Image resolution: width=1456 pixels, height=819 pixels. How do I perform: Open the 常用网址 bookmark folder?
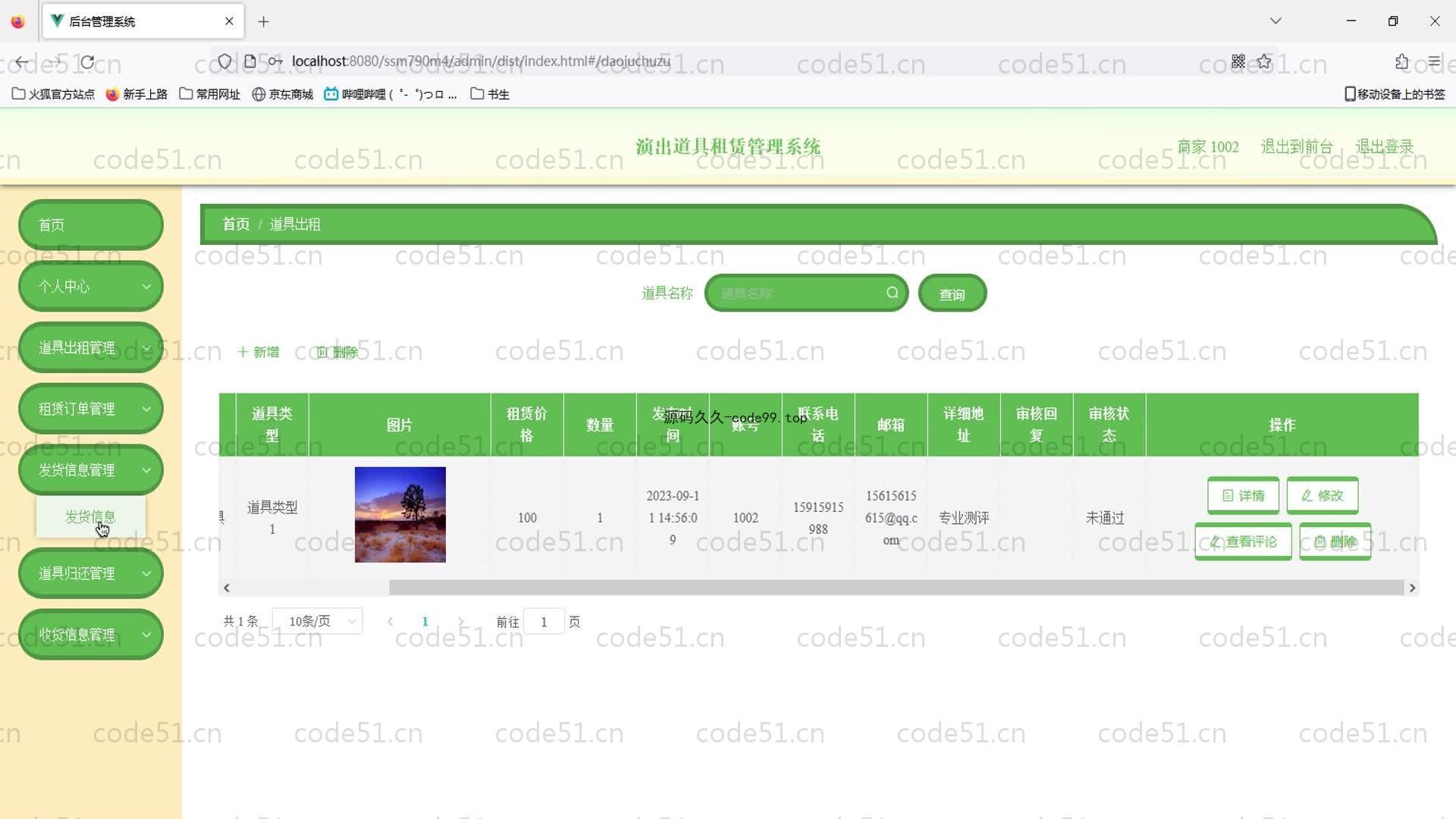[x=210, y=94]
